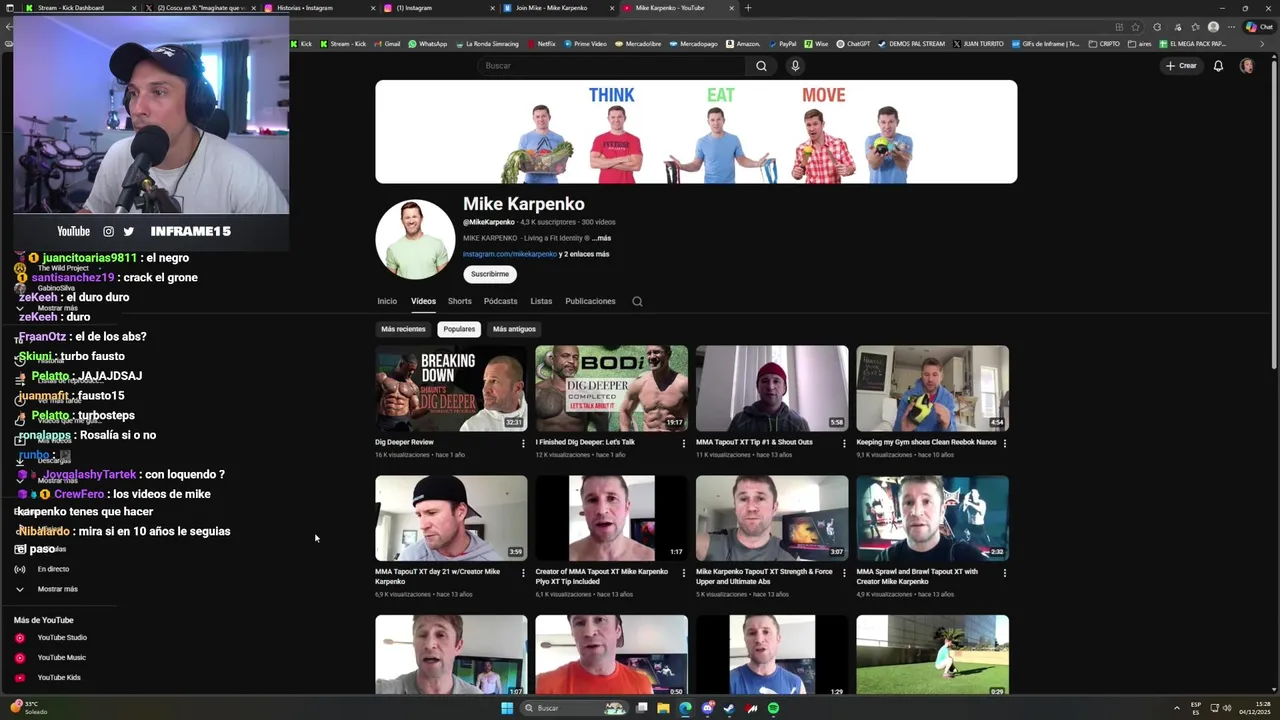This screenshot has width=1280, height=720.
Task: Click the Windows Start button
Action: (507, 708)
